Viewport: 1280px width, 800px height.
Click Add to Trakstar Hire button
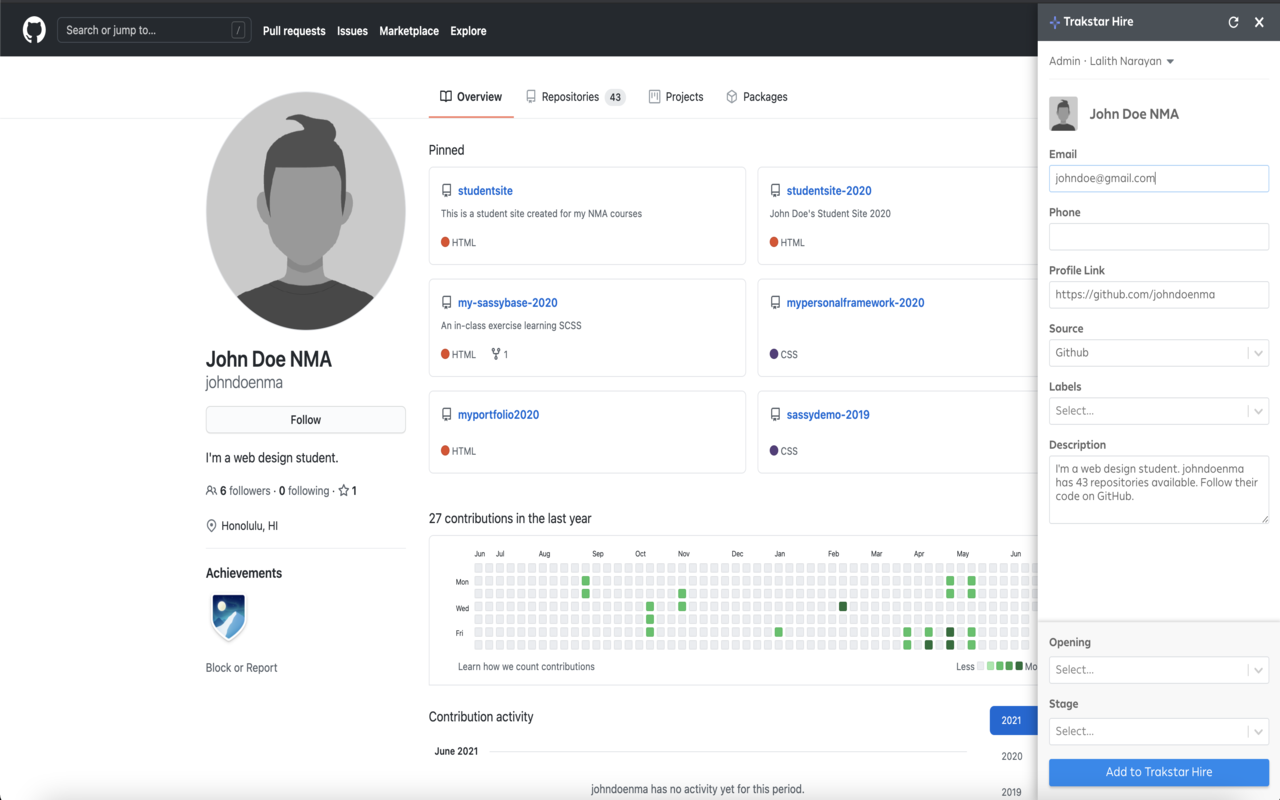tap(1159, 772)
